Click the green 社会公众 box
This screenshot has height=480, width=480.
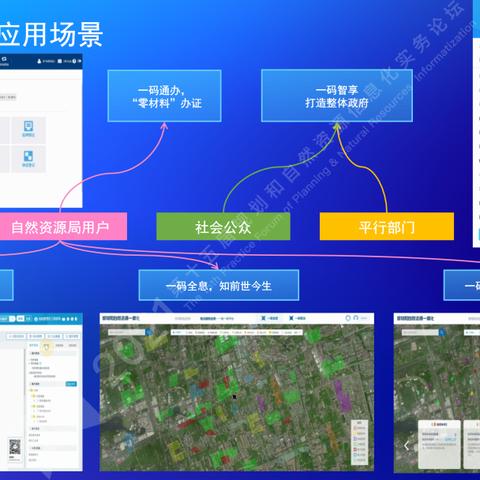(x=223, y=226)
